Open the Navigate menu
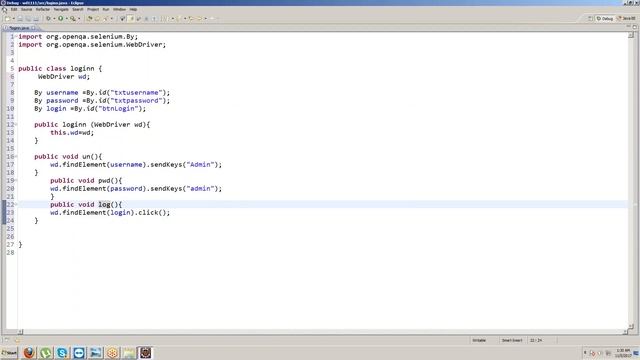The image size is (640, 360). 61,9
